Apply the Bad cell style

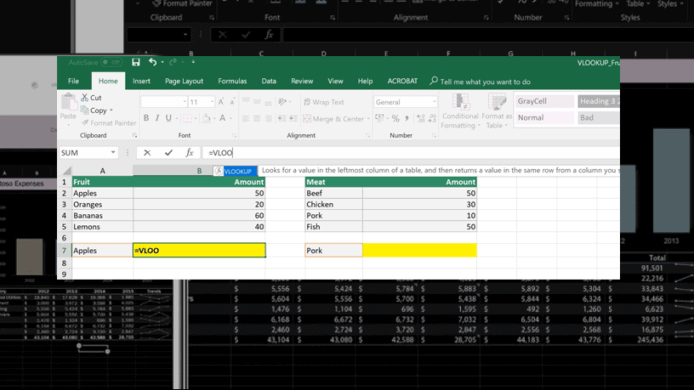point(598,117)
